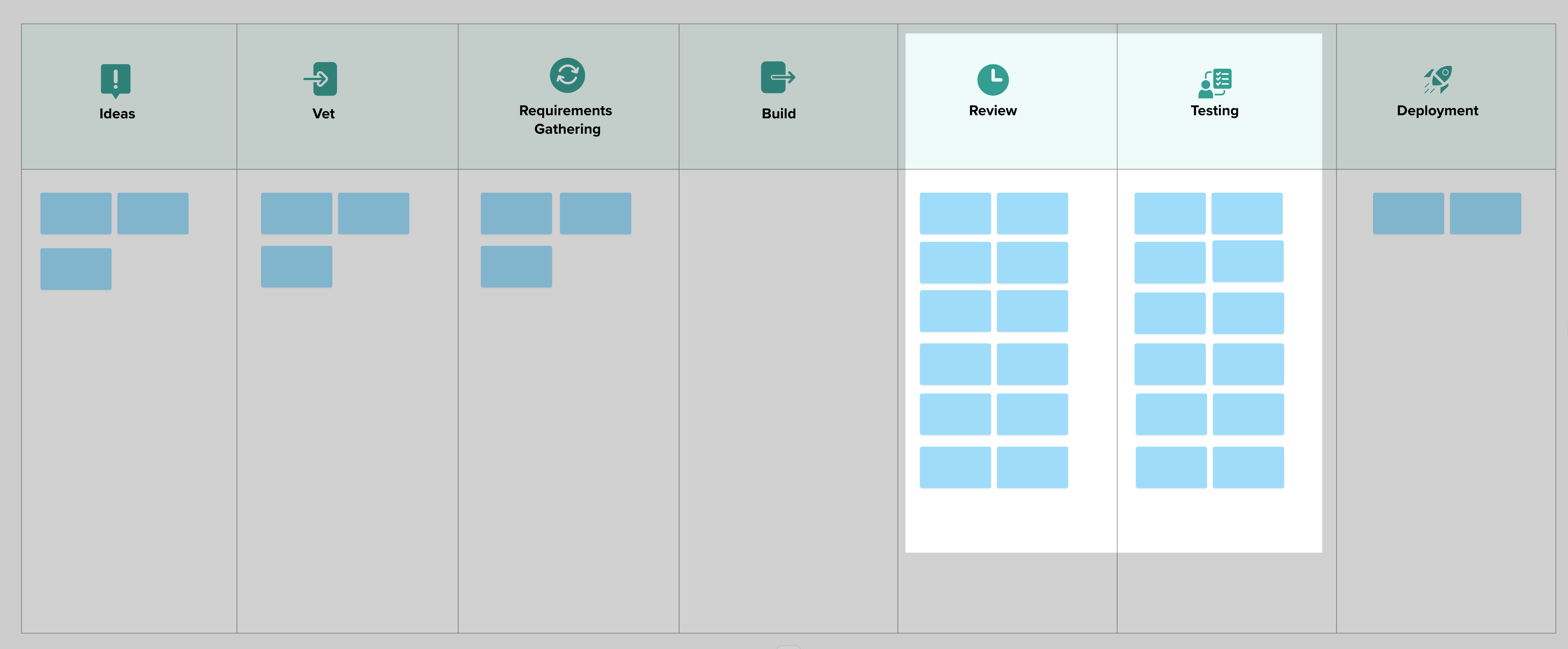Select the first card in the Ideas column
The image size is (1568, 649).
tap(76, 213)
